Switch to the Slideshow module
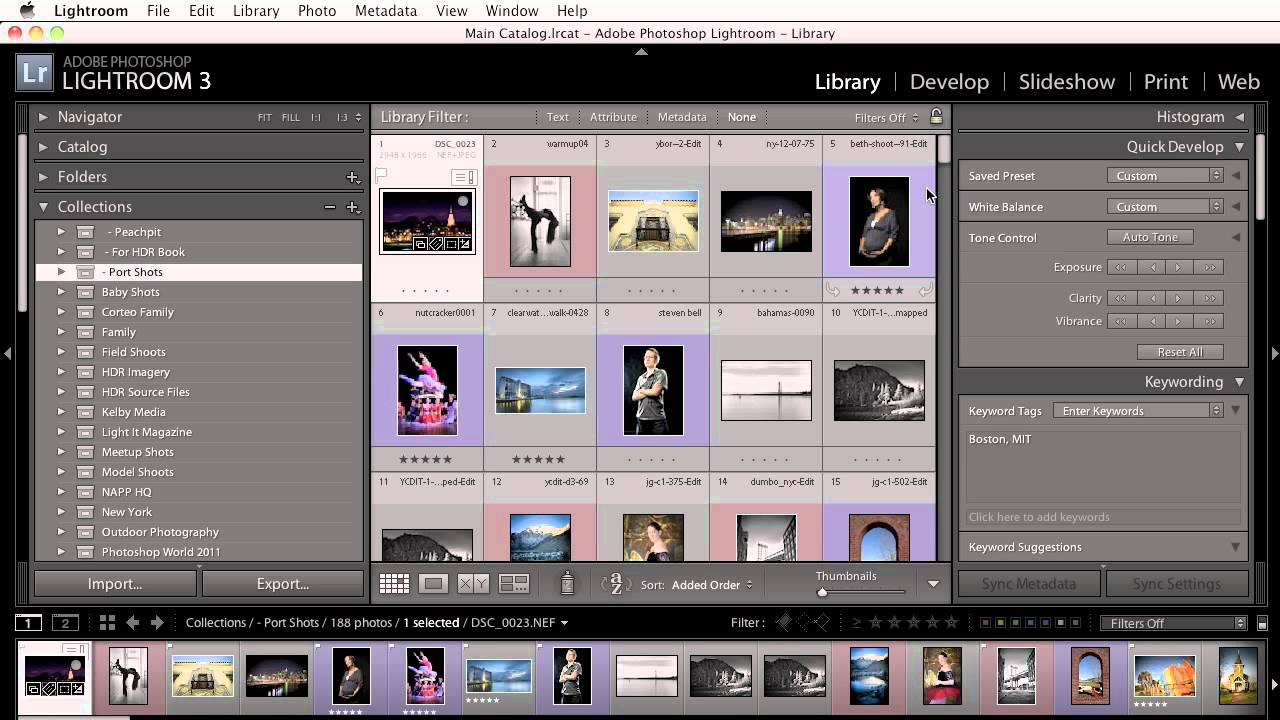Screen dimensions: 1280x720 [x=1067, y=82]
